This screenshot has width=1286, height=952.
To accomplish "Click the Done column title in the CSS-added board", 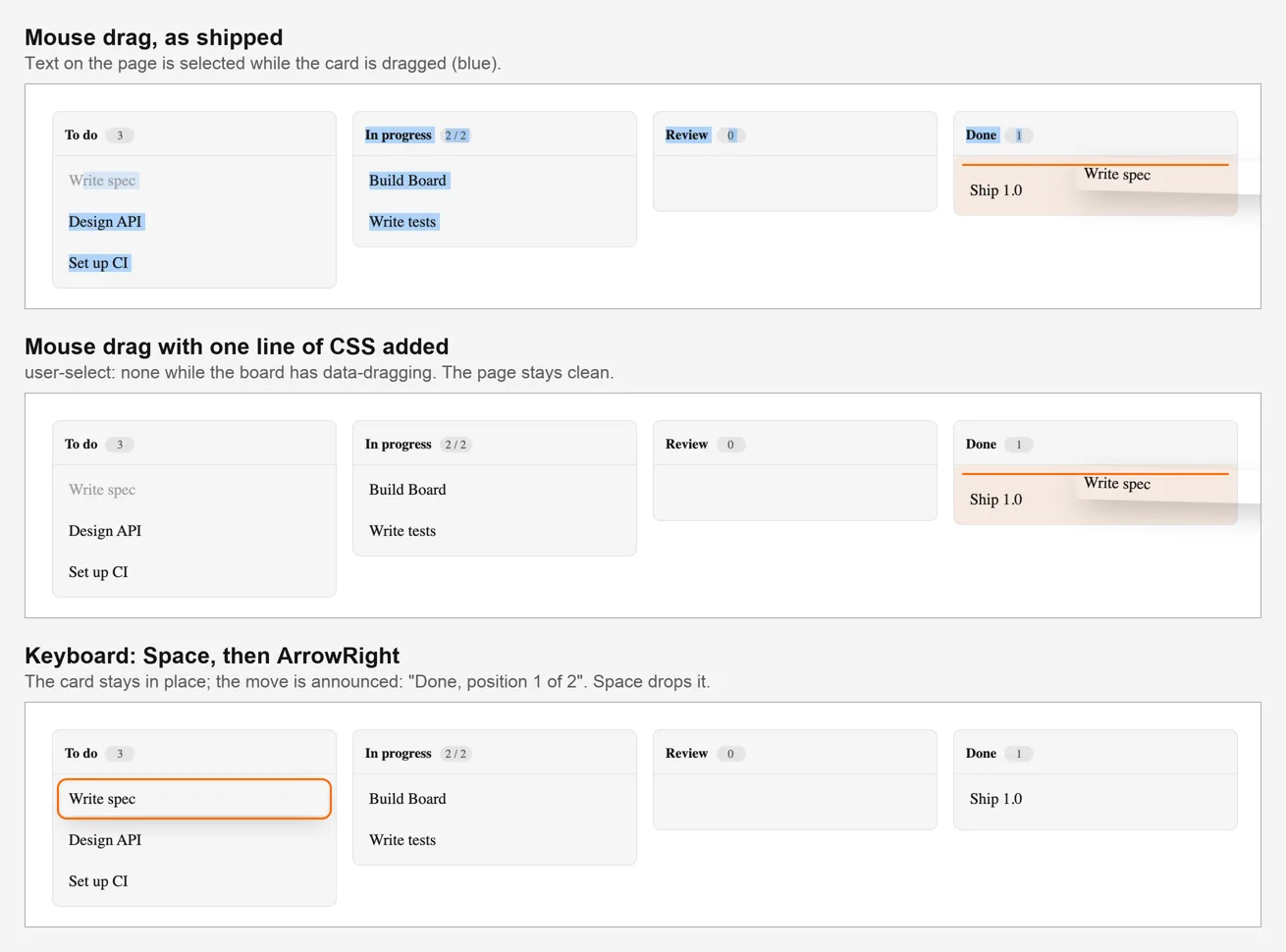I will (981, 445).
